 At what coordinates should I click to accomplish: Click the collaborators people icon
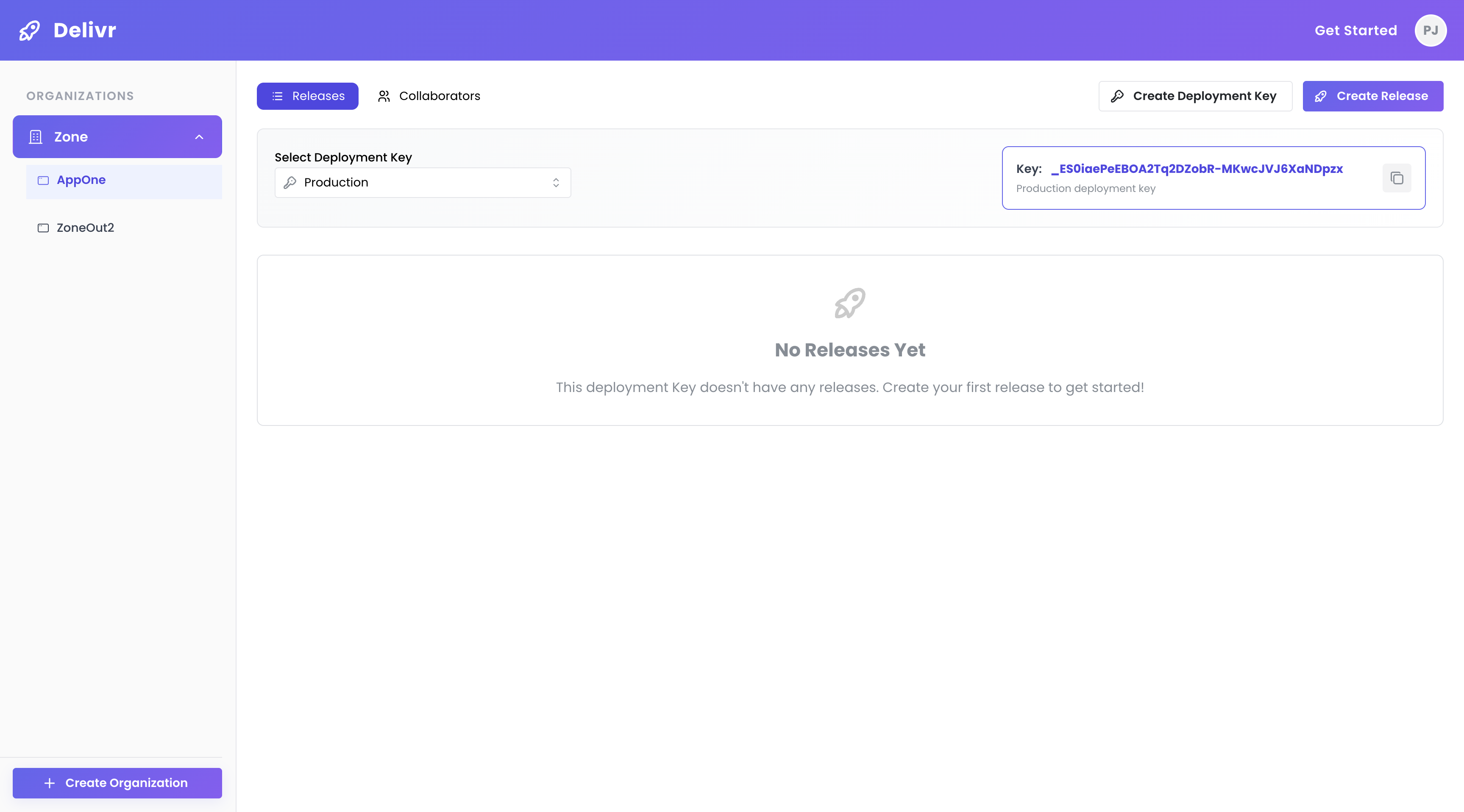click(384, 96)
